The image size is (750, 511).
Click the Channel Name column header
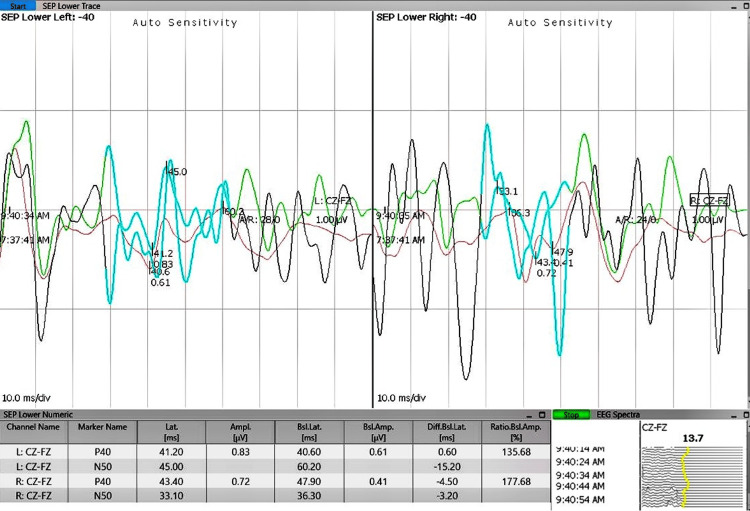click(x=33, y=432)
